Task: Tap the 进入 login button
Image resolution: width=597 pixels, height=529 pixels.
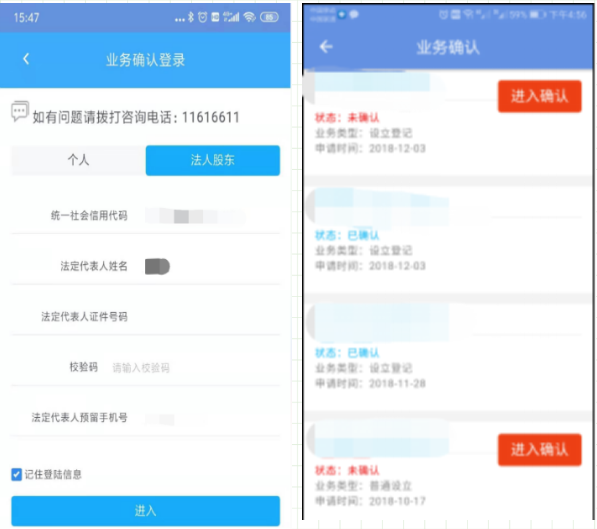Action: click(x=145, y=511)
